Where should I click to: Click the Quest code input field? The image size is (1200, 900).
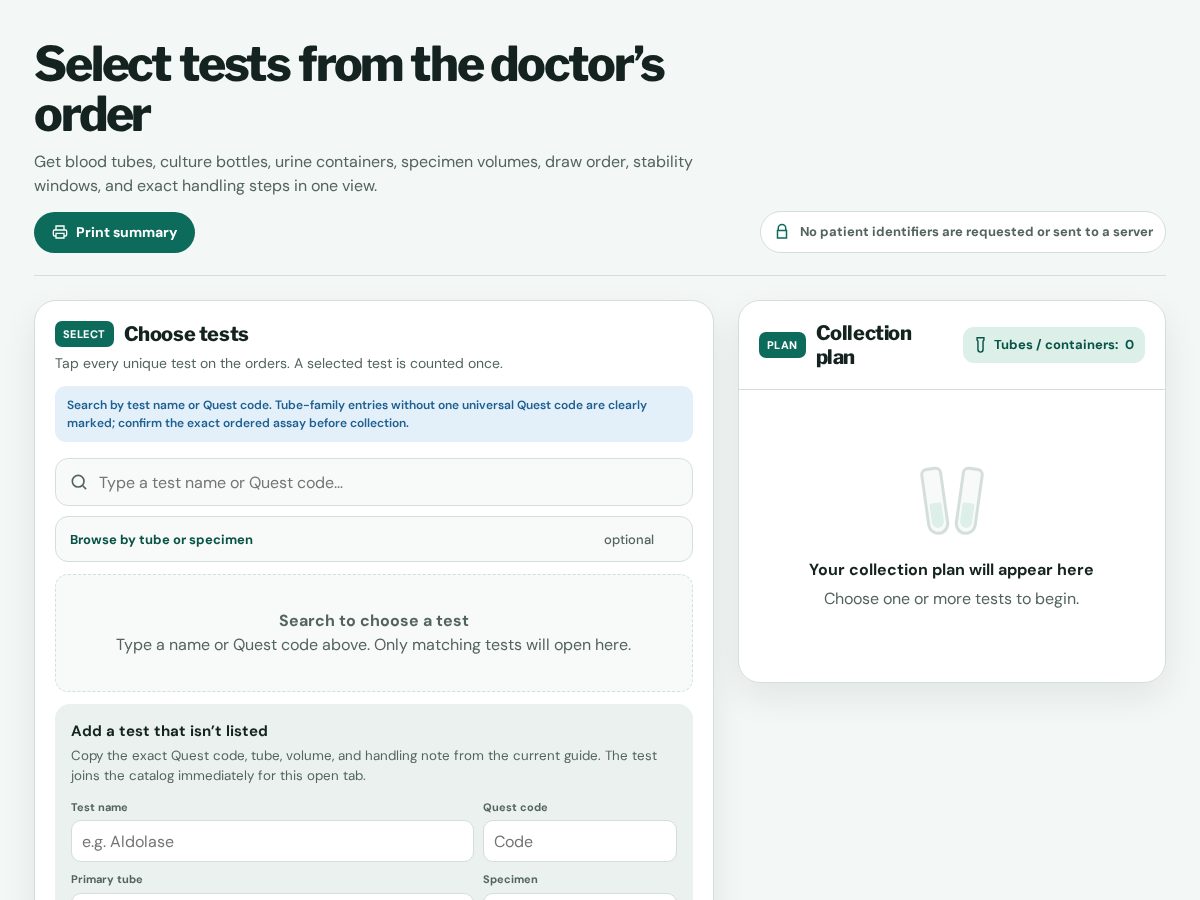580,841
